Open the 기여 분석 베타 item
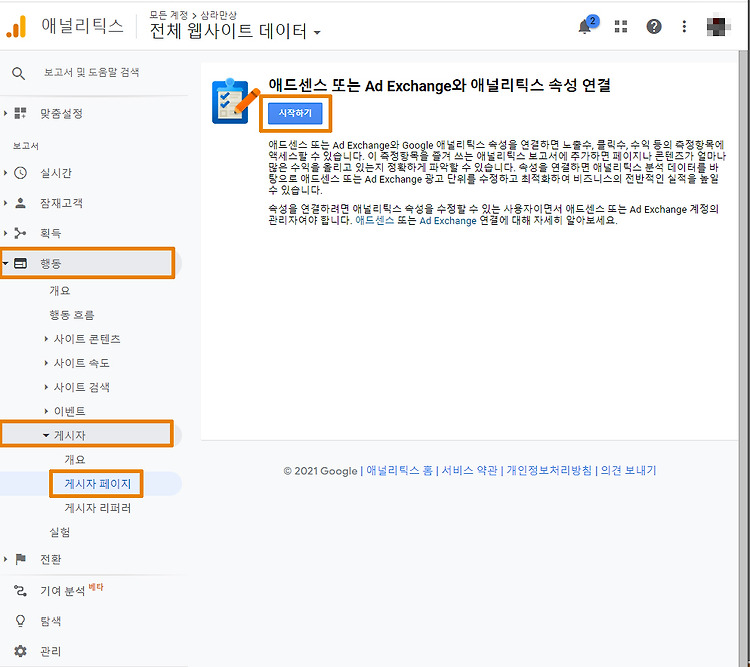The height and width of the screenshot is (667, 750). coord(72,590)
